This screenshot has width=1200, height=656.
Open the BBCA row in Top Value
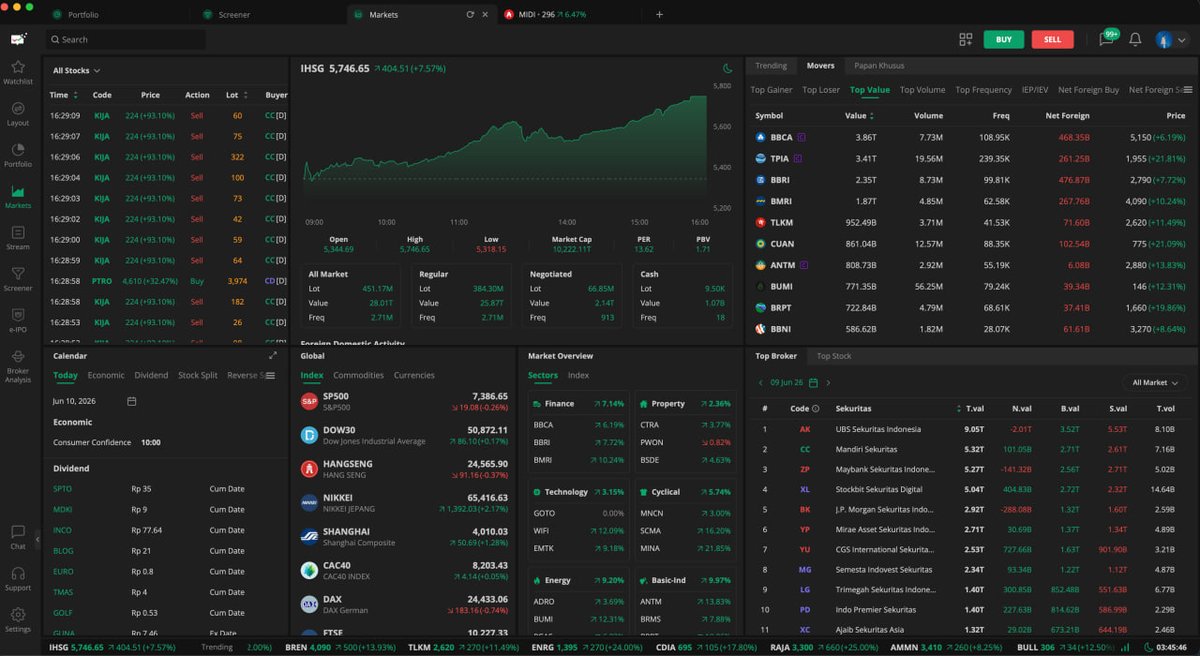[972, 137]
